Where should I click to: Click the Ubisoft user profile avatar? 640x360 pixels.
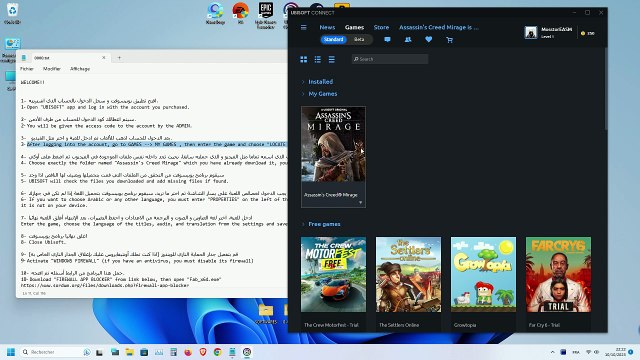[531, 32]
